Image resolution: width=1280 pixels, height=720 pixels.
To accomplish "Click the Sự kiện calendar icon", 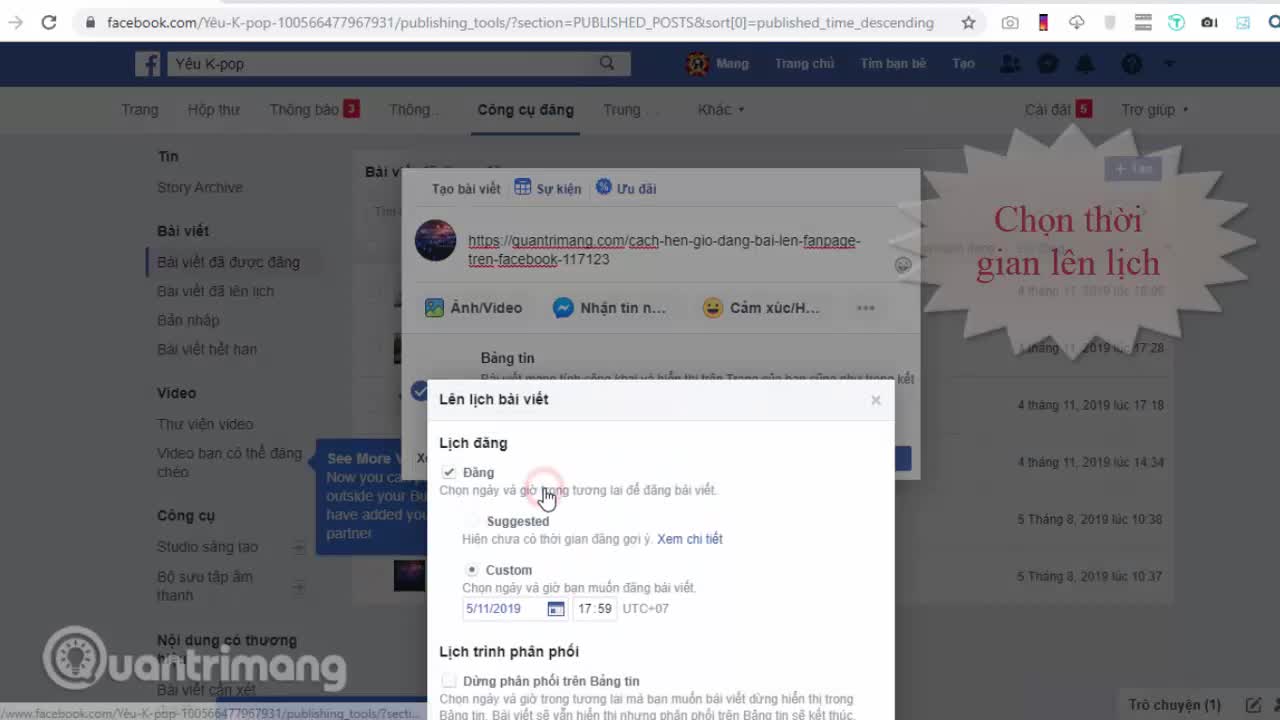I will [x=523, y=187].
